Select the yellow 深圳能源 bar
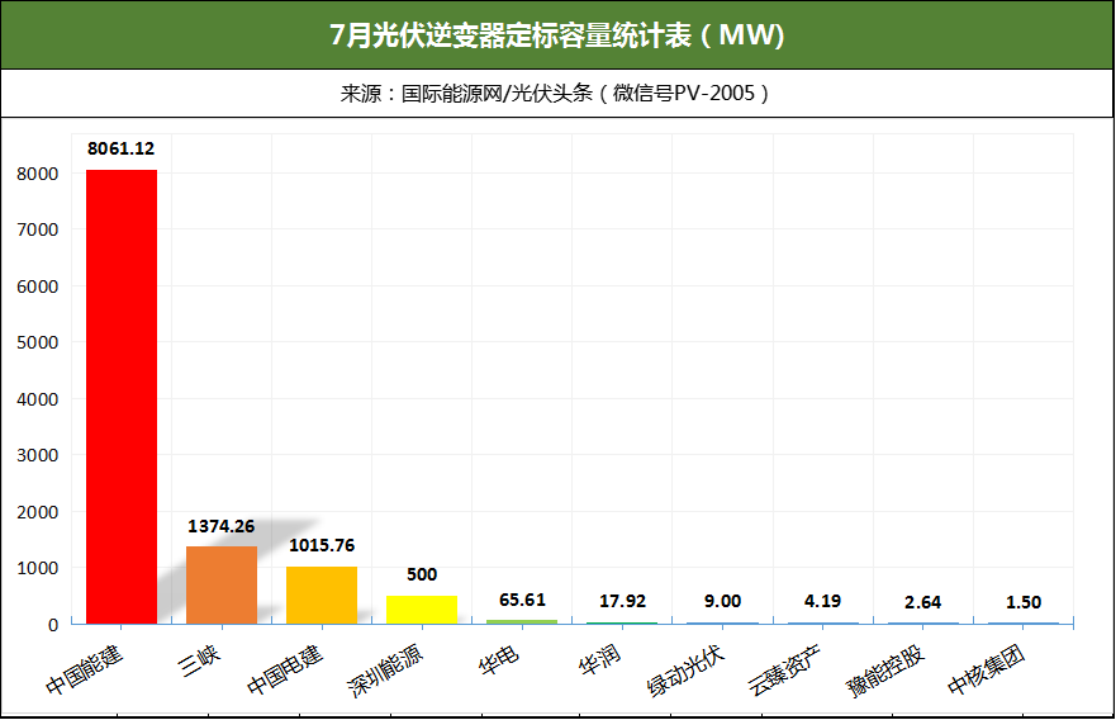Viewport: 1116px width, 720px height. pyautogui.click(x=421, y=610)
